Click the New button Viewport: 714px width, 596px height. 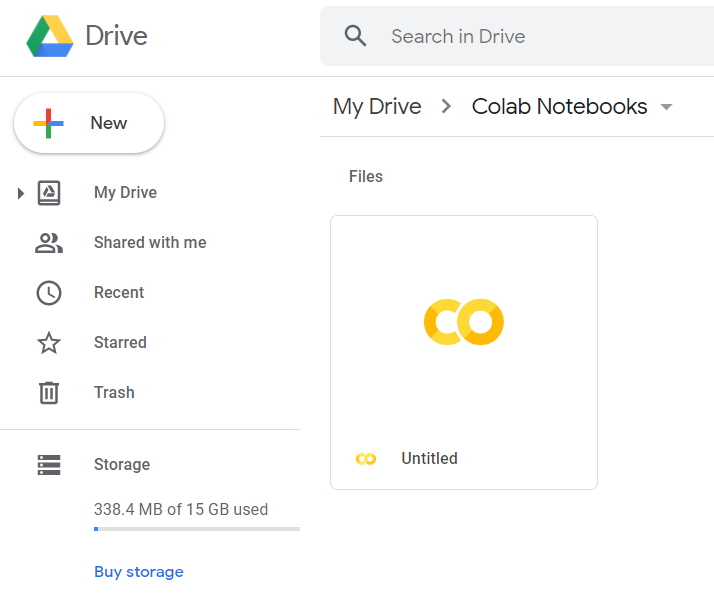tap(89, 123)
